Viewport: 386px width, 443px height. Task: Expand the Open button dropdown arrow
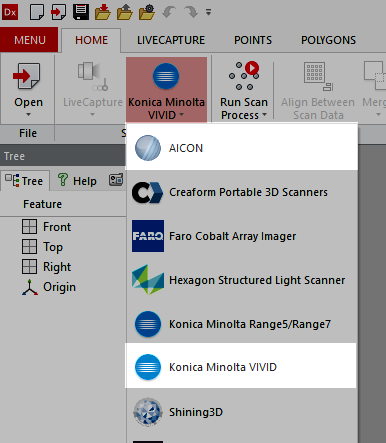(29, 114)
